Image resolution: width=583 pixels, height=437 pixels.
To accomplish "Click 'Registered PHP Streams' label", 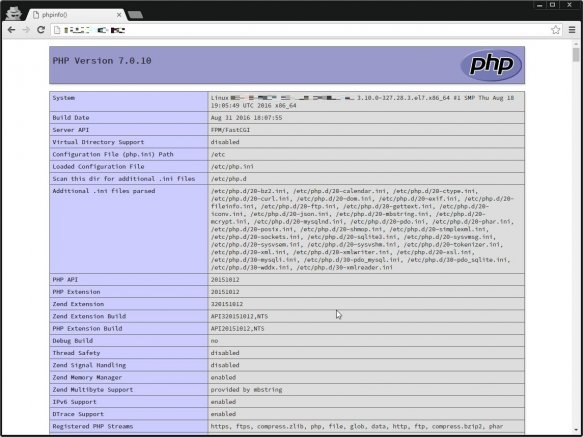I will pyautogui.click(x=93, y=427).
